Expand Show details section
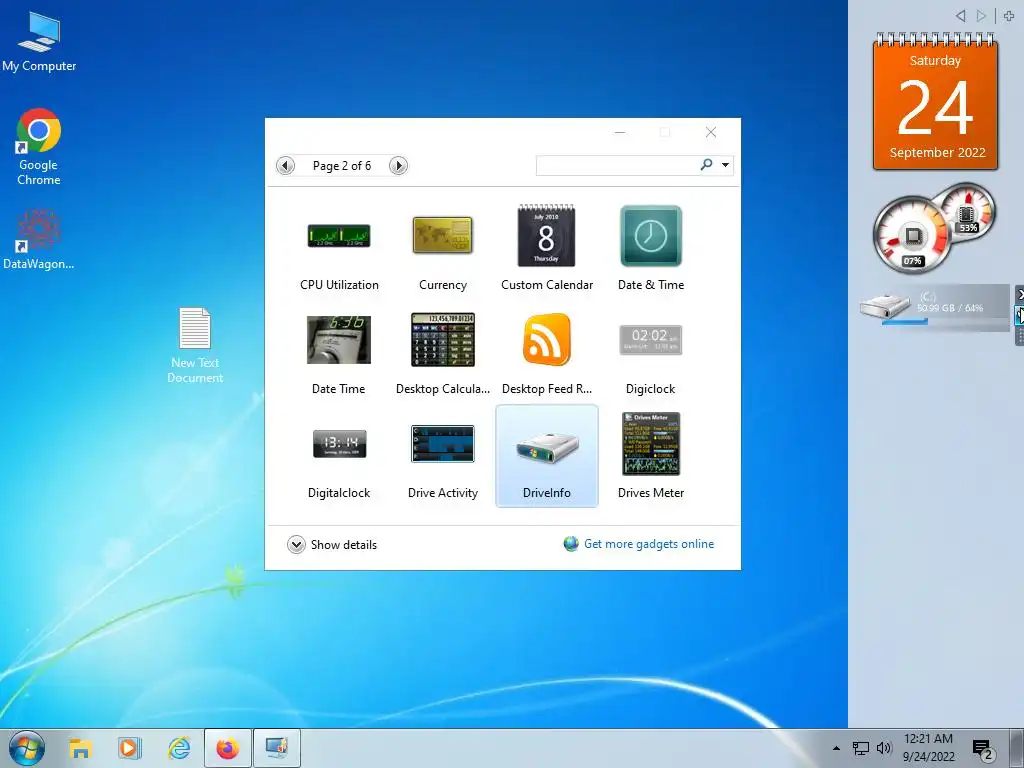This screenshot has width=1024, height=768. point(332,545)
